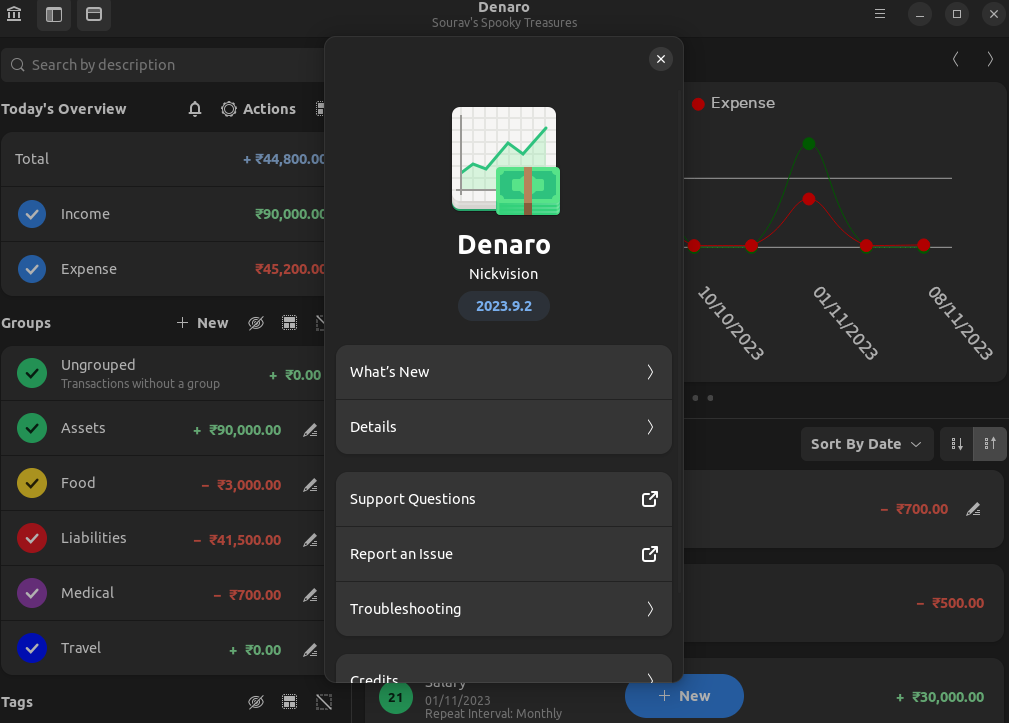Viewport: 1009px width, 723px height.
Task: Open the Sort By Date dropdown
Action: 866,443
